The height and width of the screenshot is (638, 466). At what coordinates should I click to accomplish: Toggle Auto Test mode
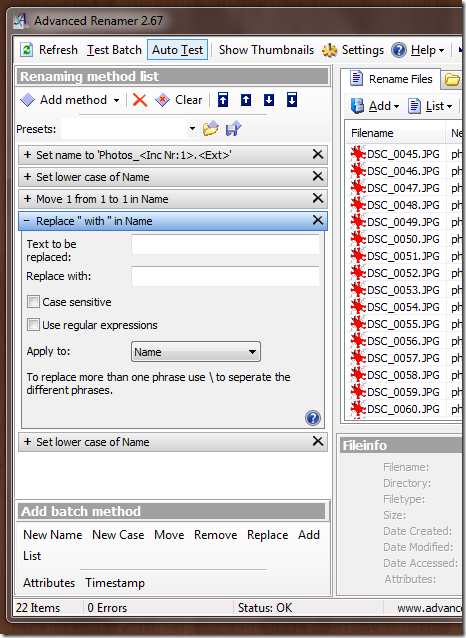click(x=177, y=50)
